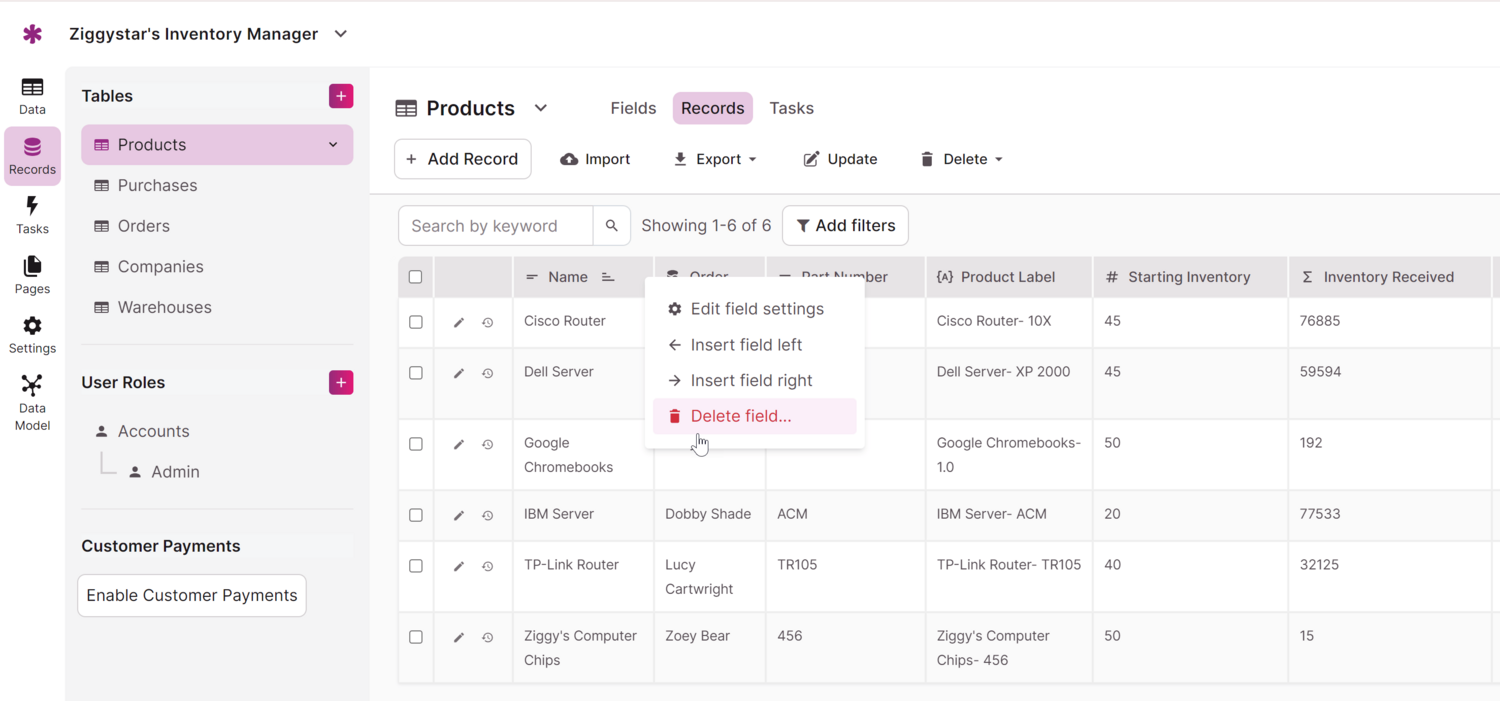Click the search magnifier icon button
Viewport: 1500px width, 701px height.
611,226
